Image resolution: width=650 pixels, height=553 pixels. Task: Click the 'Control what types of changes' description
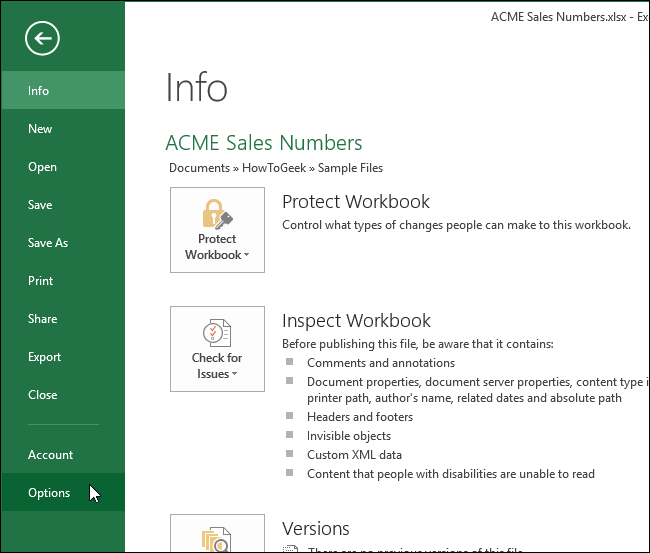pyautogui.click(x=456, y=225)
